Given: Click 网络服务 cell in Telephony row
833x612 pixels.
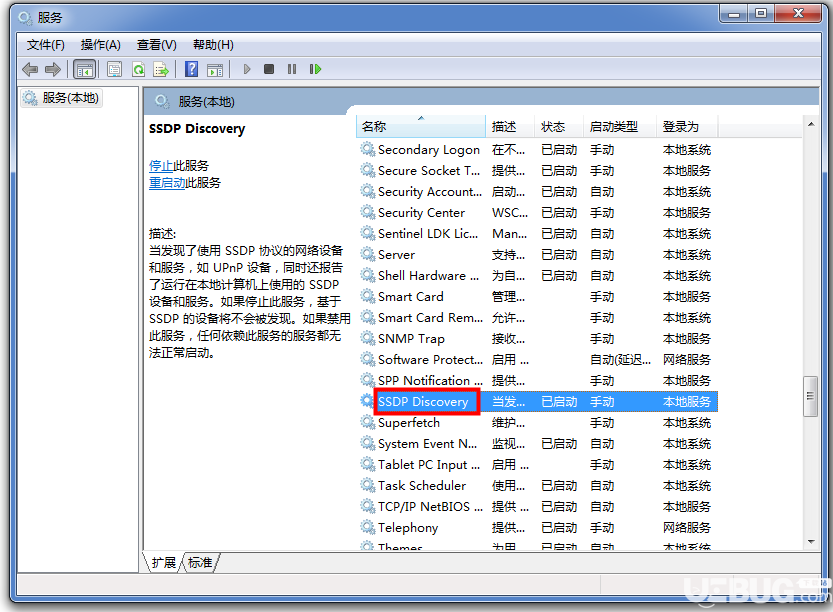Looking at the screenshot, I should (686, 528).
